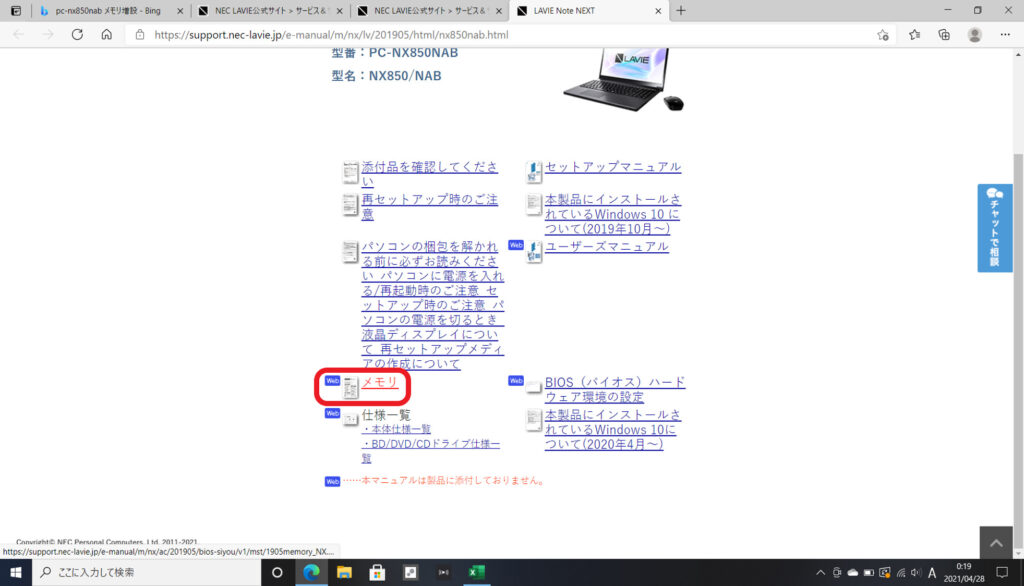Open the Collections toolbar icon

pos(944,34)
